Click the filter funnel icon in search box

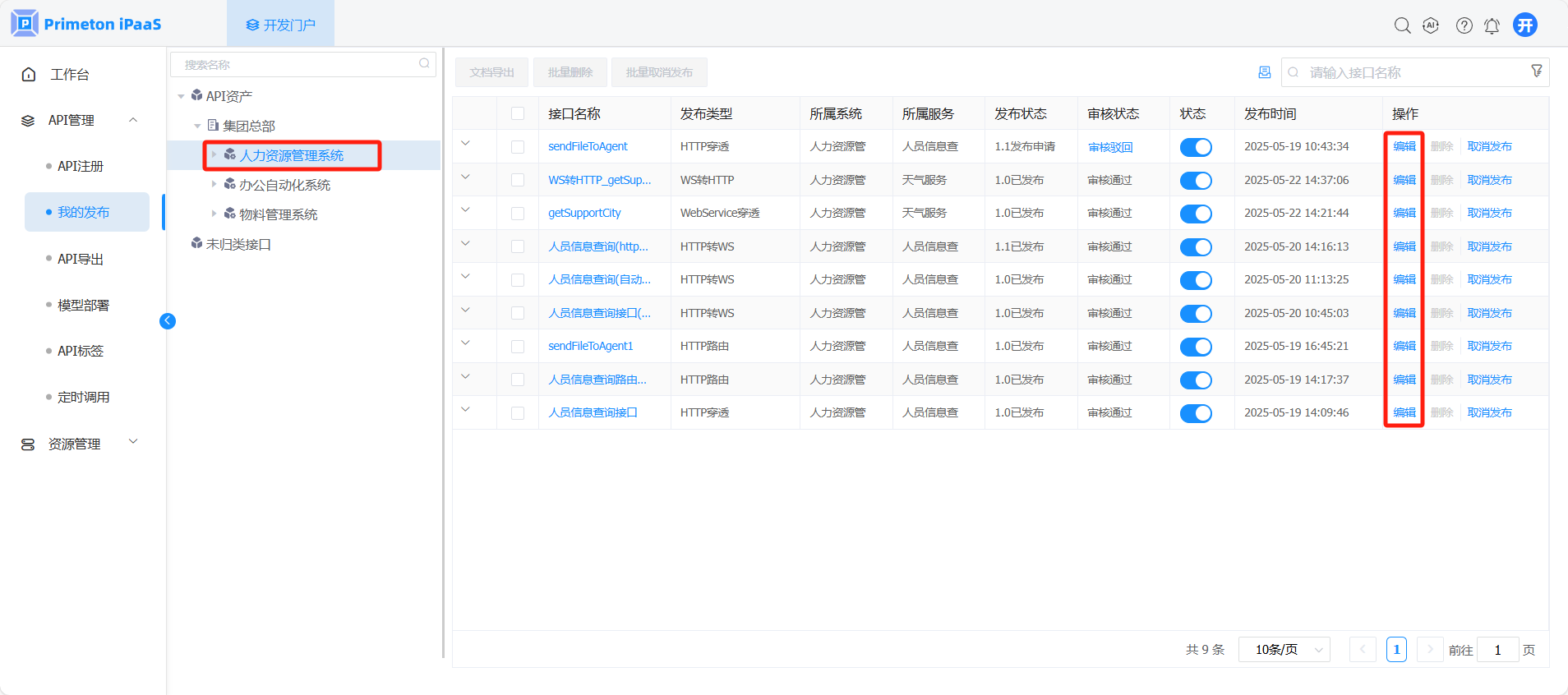[1536, 71]
